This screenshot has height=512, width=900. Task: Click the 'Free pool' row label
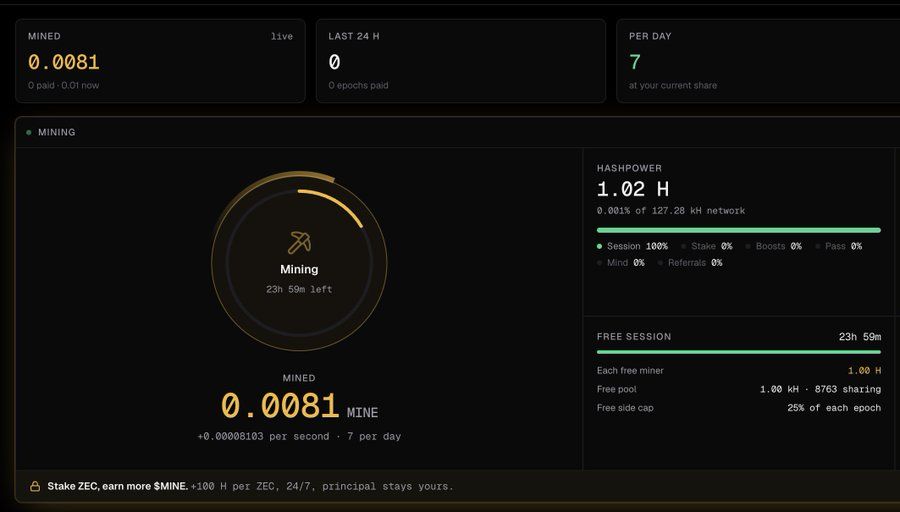pos(616,389)
